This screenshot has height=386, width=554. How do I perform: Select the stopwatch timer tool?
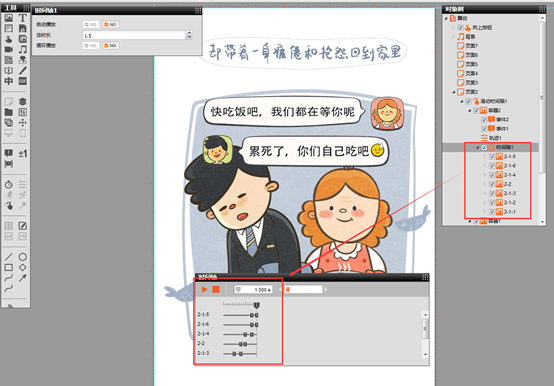9,184
